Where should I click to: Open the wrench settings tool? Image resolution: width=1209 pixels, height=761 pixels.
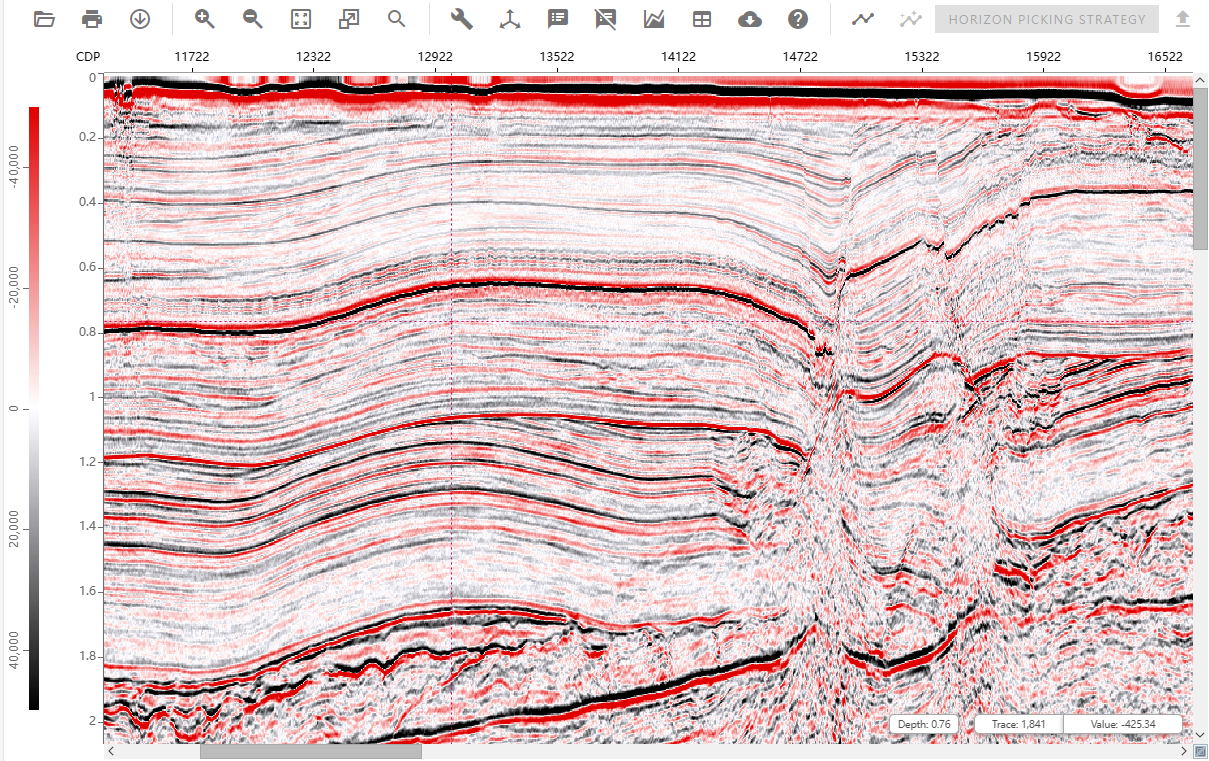(462, 19)
